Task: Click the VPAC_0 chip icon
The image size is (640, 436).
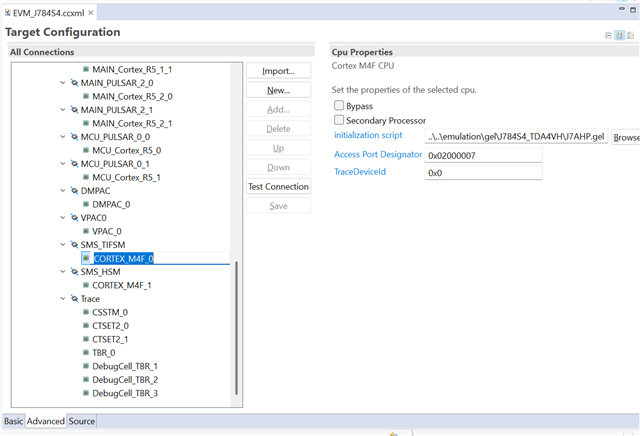Action: pyautogui.click(x=85, y=231)
